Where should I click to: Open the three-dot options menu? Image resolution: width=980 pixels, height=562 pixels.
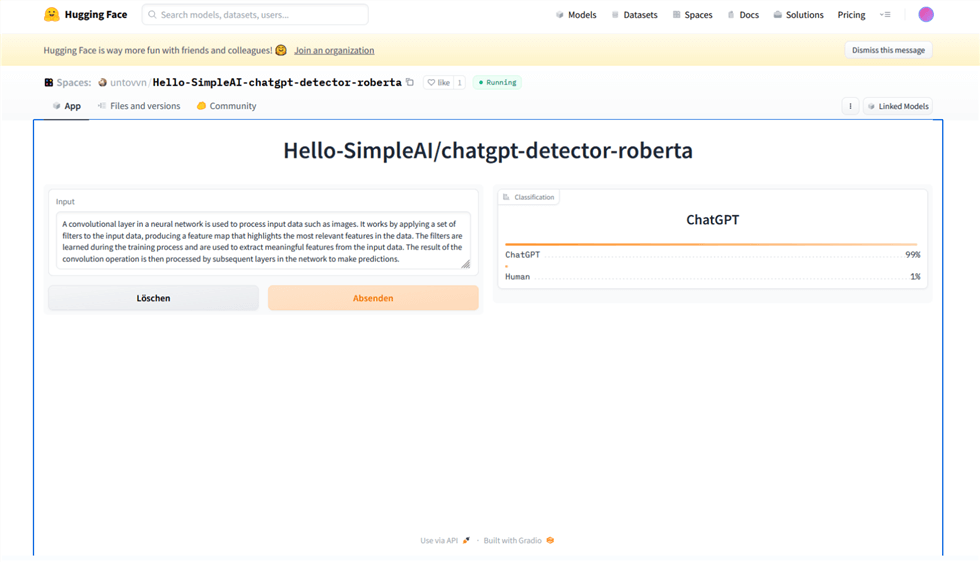[850, 106]
